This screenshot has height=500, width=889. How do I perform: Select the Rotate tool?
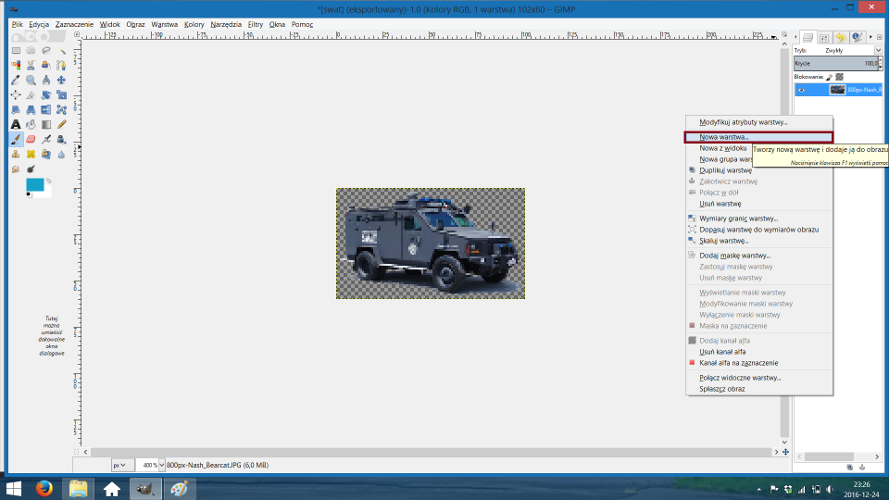click(46, 95)
